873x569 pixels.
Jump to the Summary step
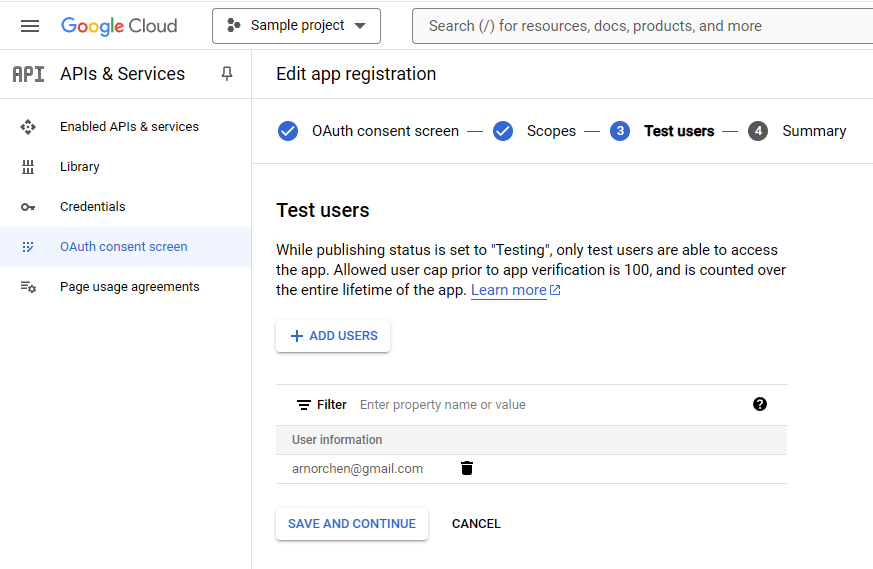[814, 131]
